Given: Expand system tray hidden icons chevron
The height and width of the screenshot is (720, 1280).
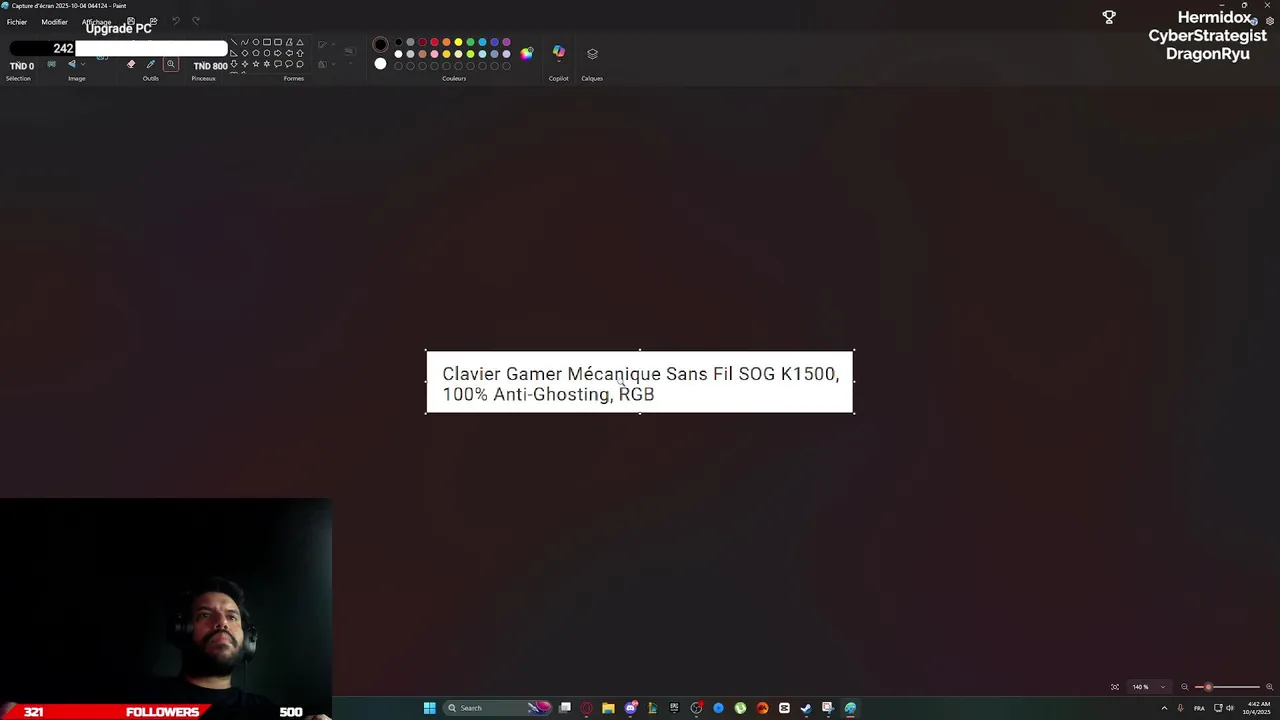Looking at the screenshot, I should (1163, 708).
